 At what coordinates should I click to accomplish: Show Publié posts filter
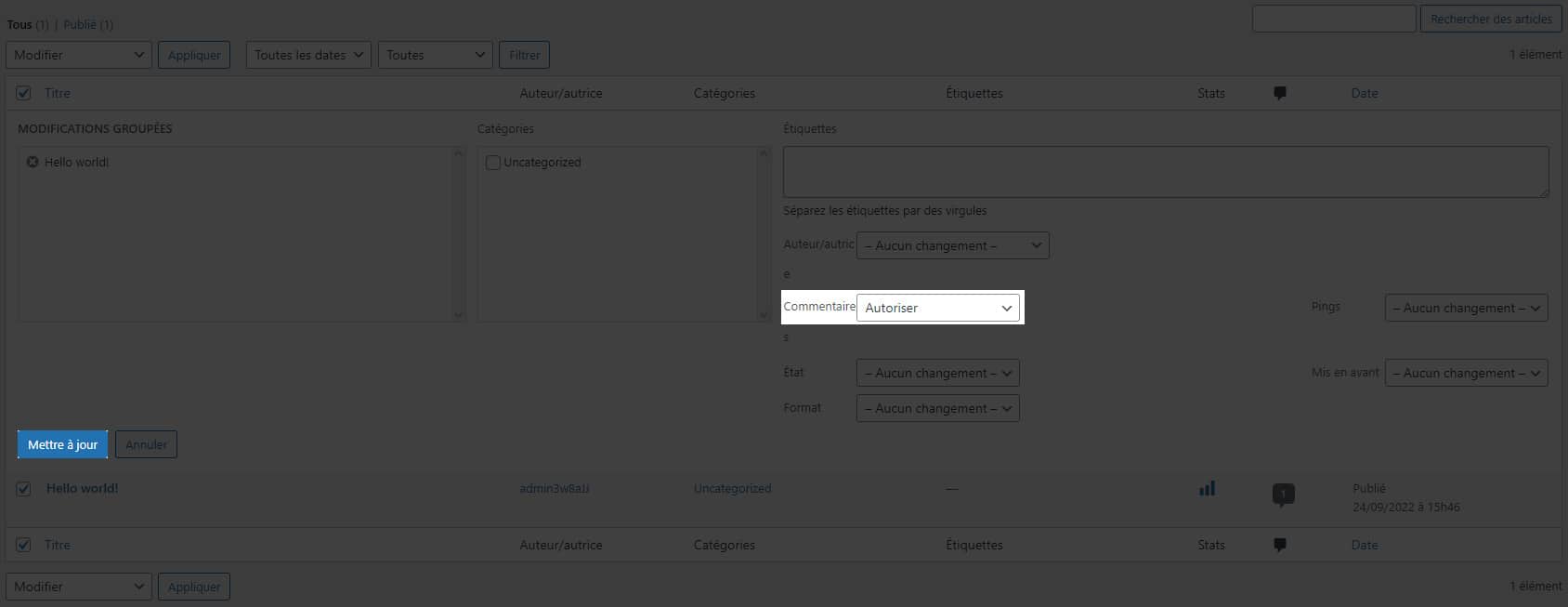point(80,24)
